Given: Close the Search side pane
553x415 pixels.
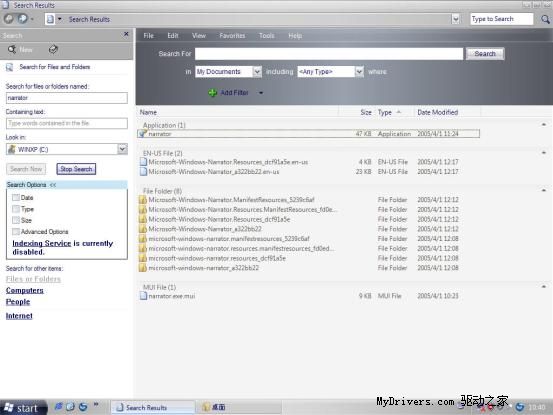Looking at the screenshot, I should pyautogui.click(x=126, y=34).
